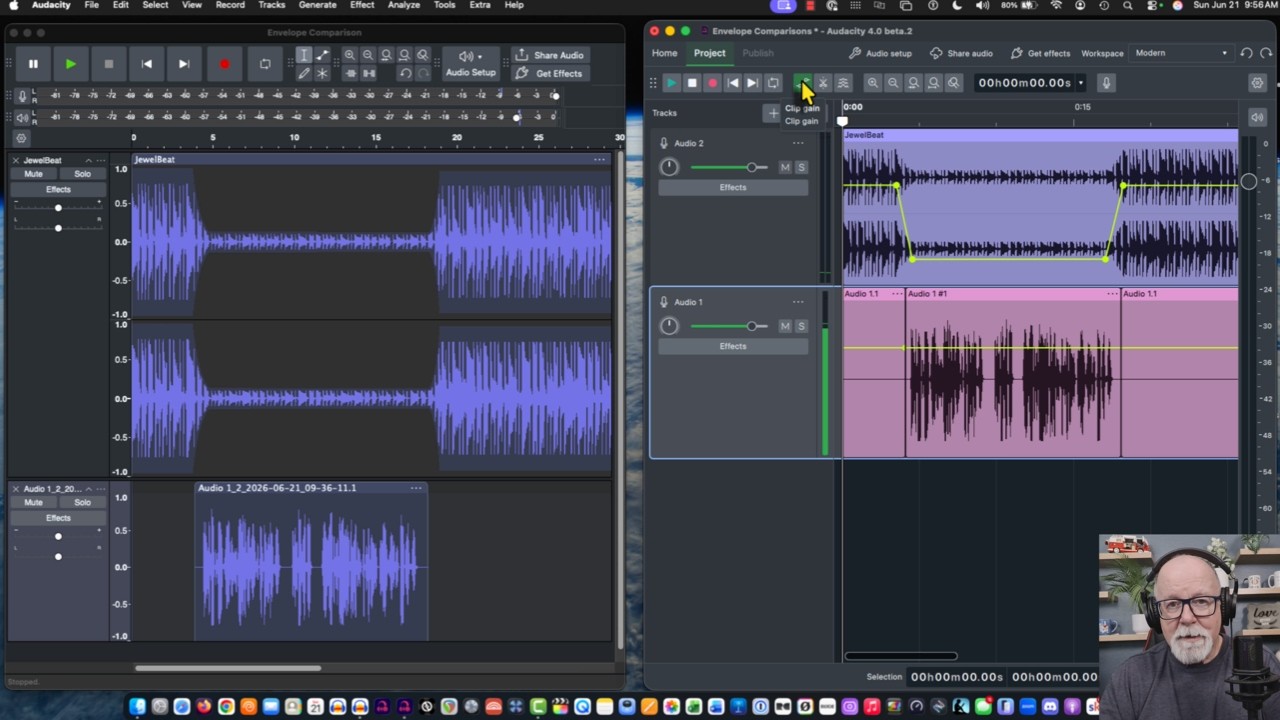This screenshot has height=720, width=1280.
Task: Toggle M mute on Audio 1 track
Action: click(x=785, y=326)
